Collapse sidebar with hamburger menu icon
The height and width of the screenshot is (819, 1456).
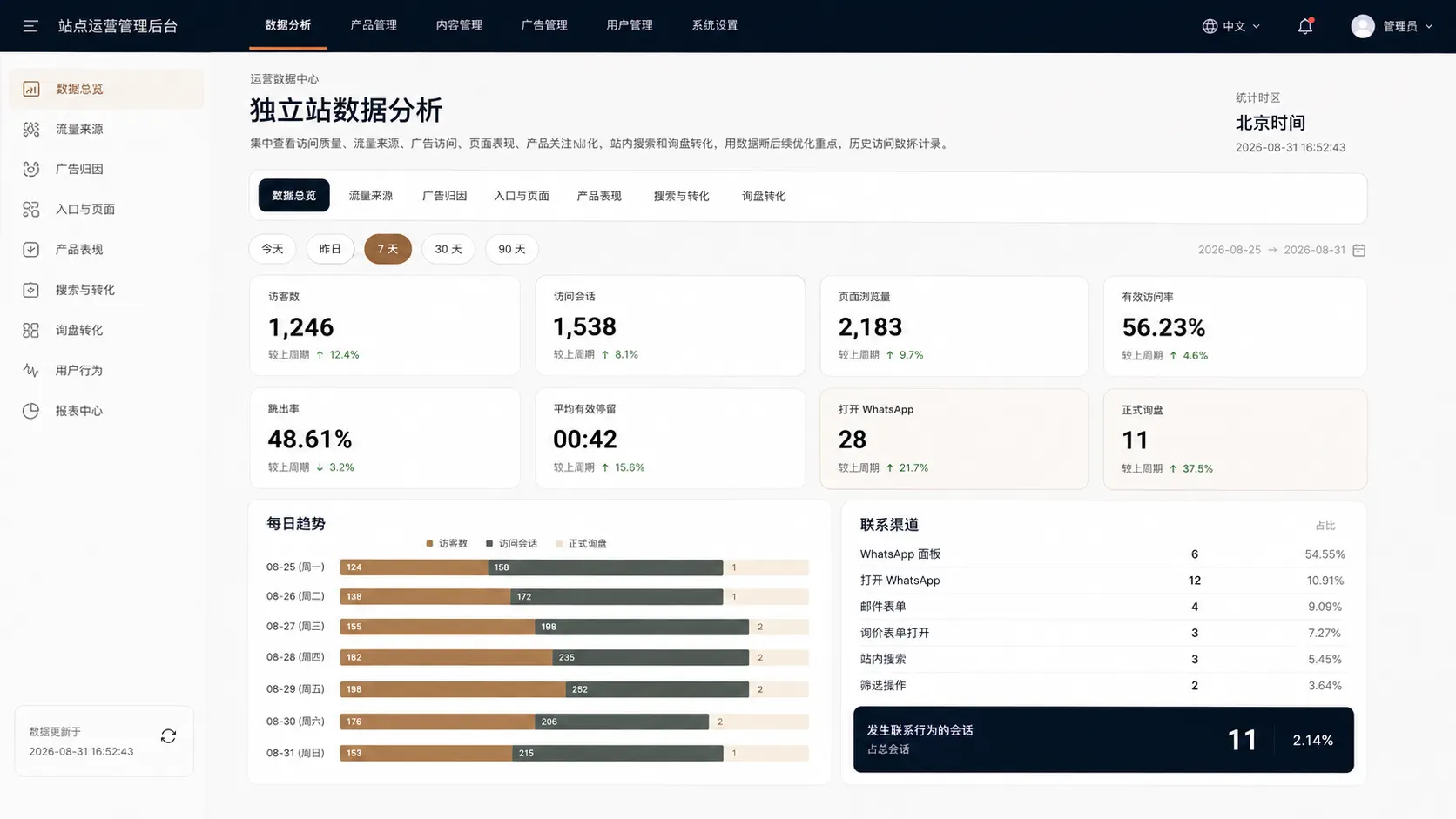(x=30, y=26)
